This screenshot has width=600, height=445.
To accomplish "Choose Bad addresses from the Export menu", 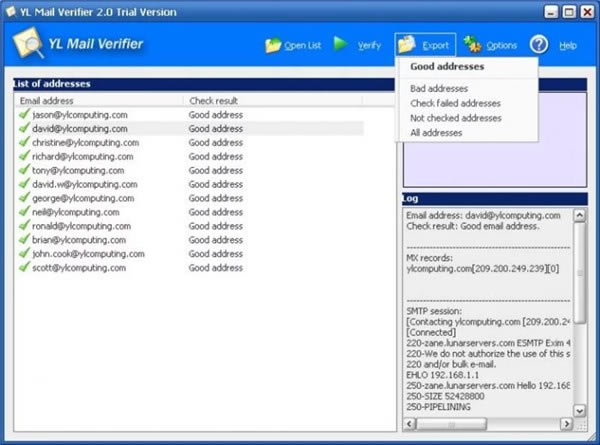I will (x=439, y=89).
